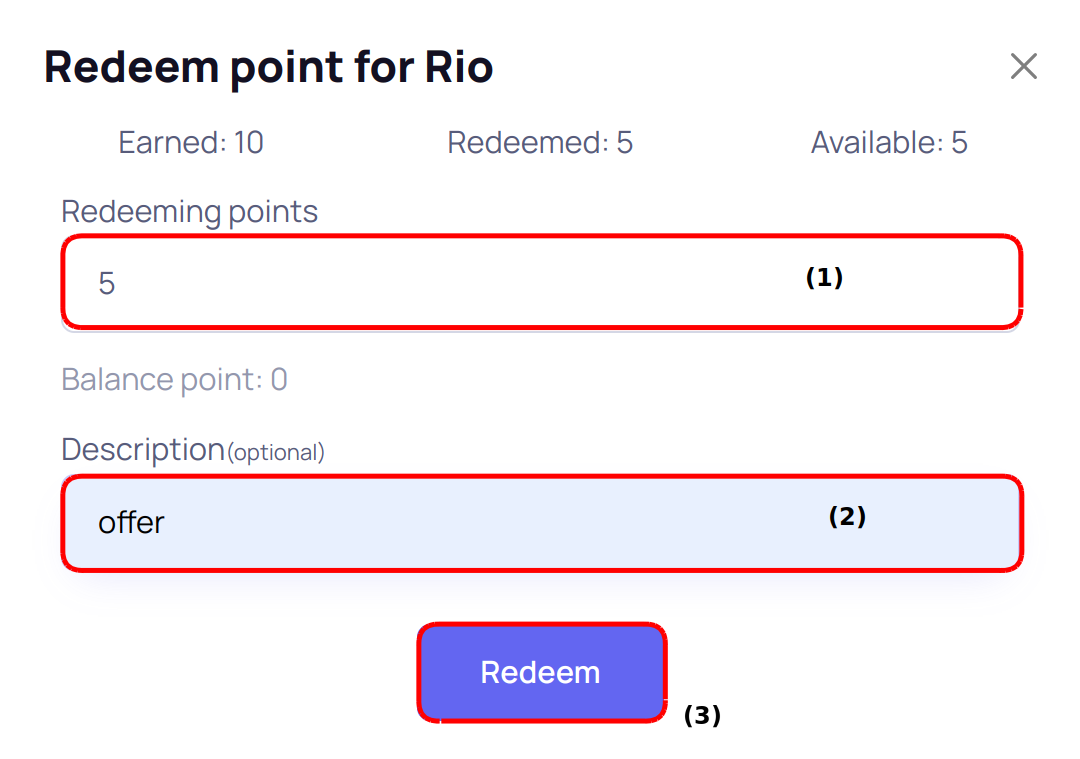1080x759 pixels.
Task: Click the Balance point: 0 text
Action: pyautogui.click(x=174, y=380)
